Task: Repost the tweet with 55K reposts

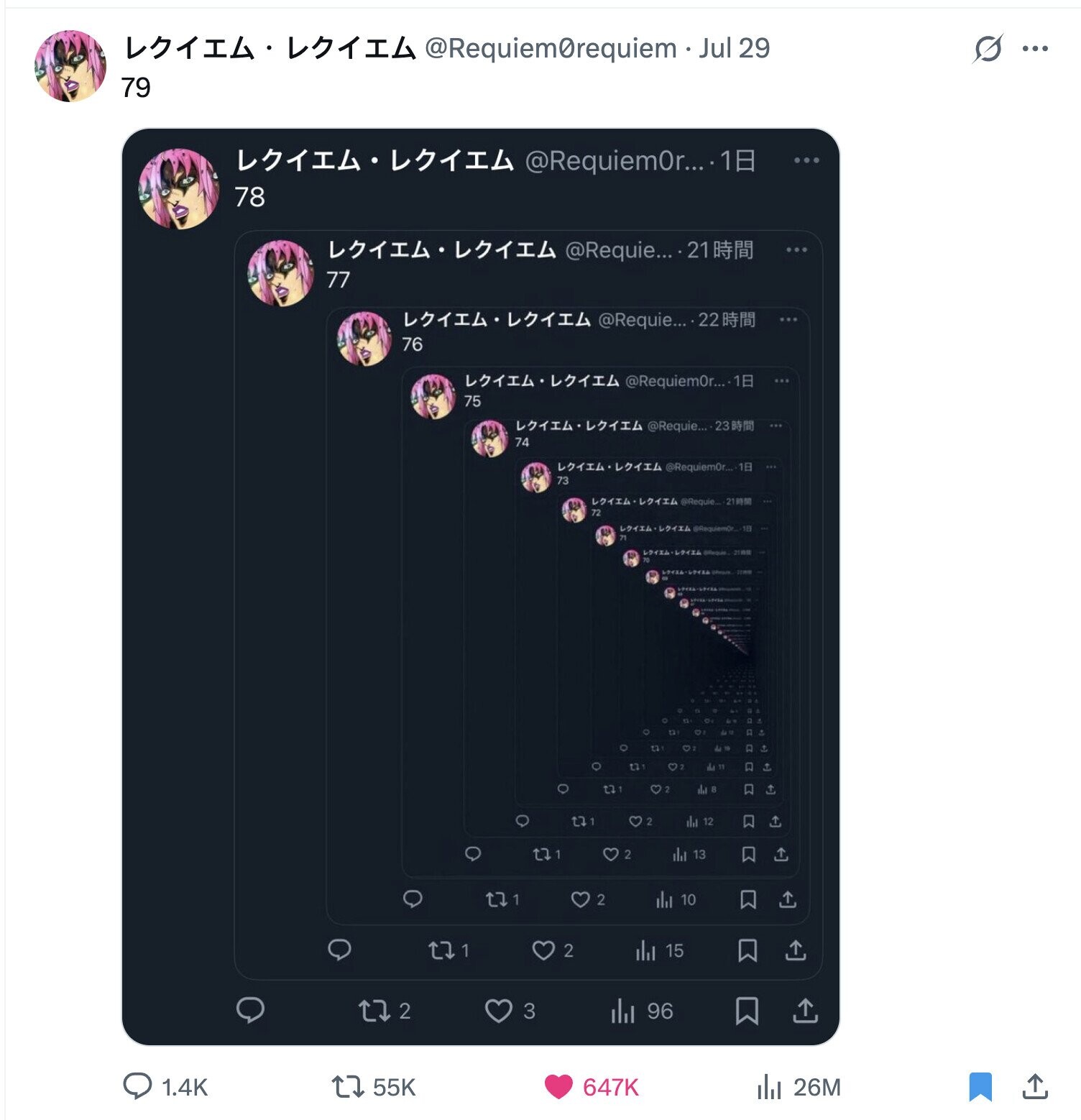Action: (348, 1086)
